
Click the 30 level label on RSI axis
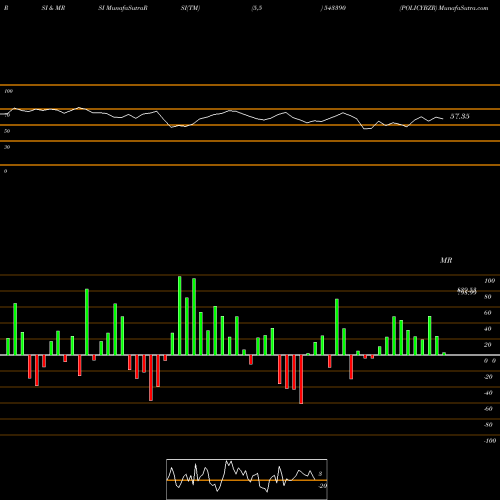[x=7, y=147]
